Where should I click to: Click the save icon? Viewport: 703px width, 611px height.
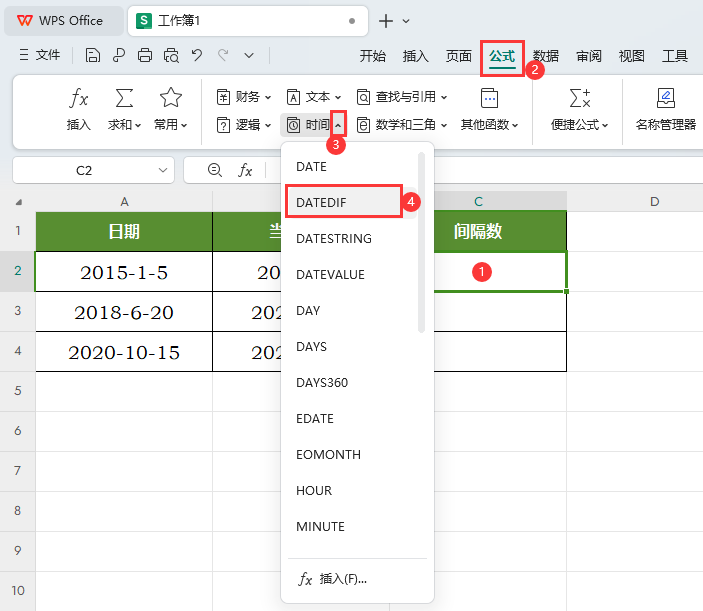93,56
